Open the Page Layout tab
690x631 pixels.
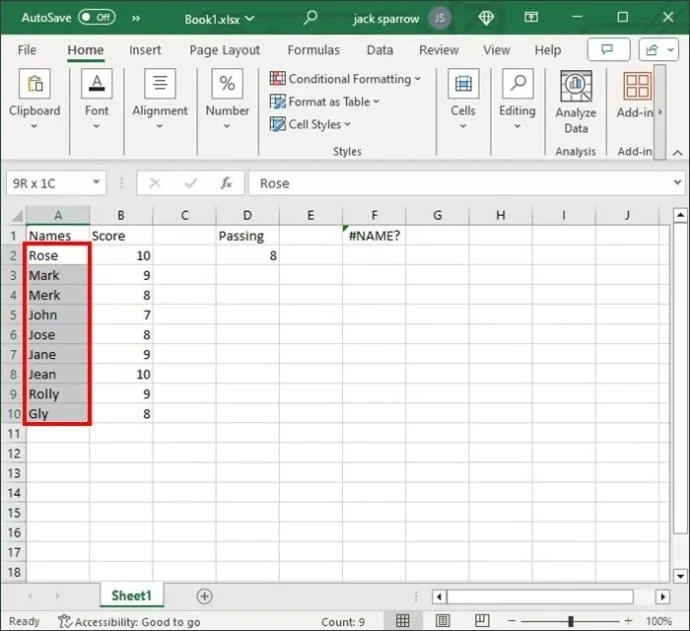click(225, 50)
